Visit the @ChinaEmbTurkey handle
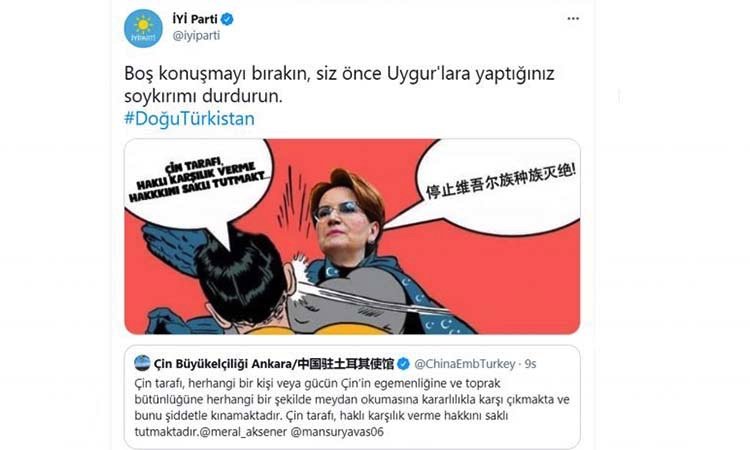The width and height of the screenshot is (750, 450). 464,364
